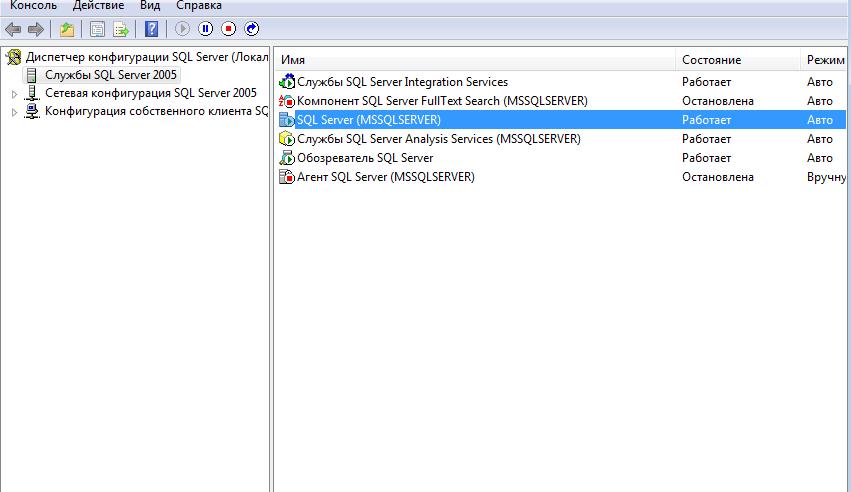Click the Конфигурация собственного клиента computer icon

(33, 111)
